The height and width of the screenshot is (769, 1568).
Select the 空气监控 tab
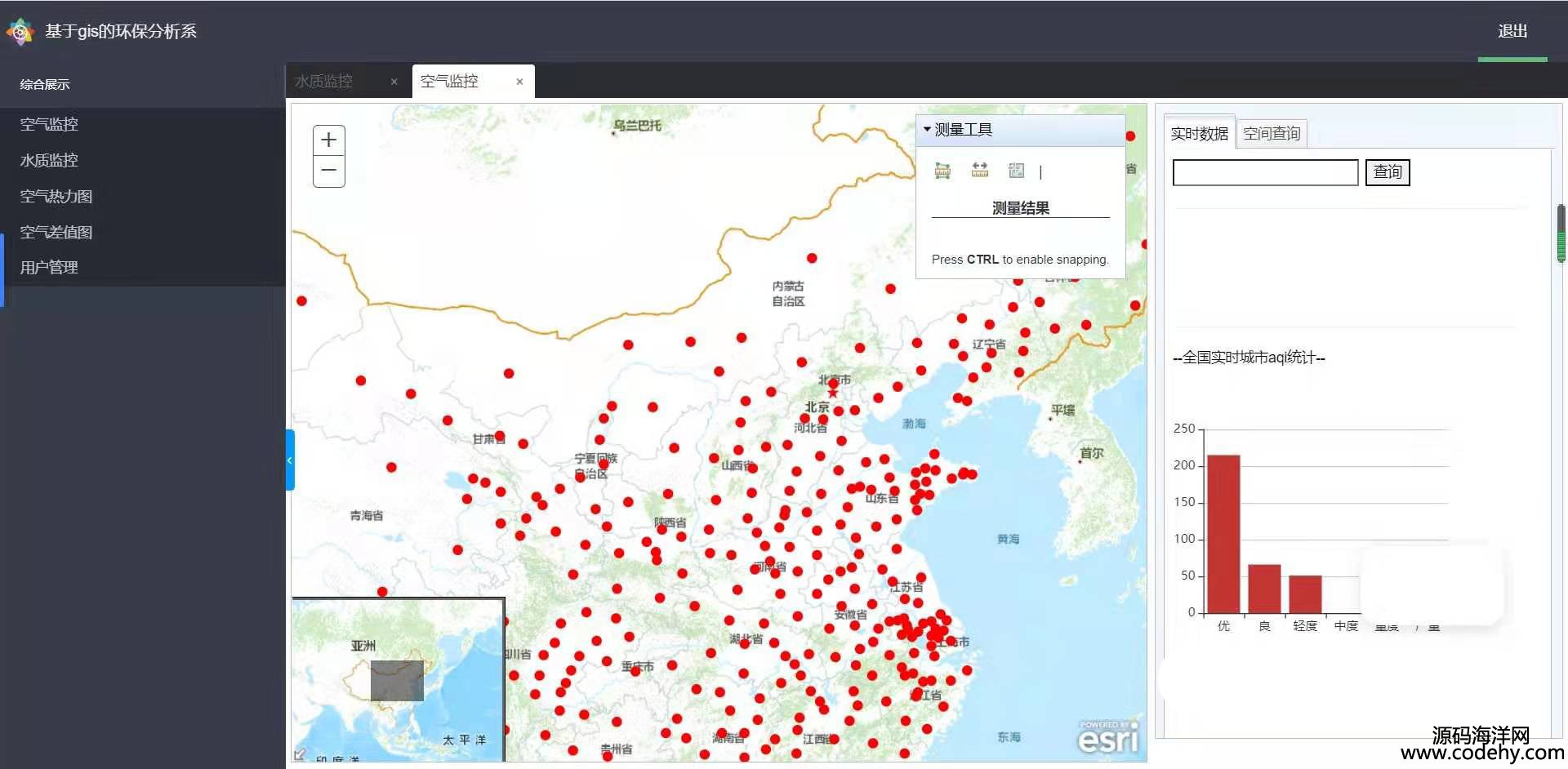point(449,82)
